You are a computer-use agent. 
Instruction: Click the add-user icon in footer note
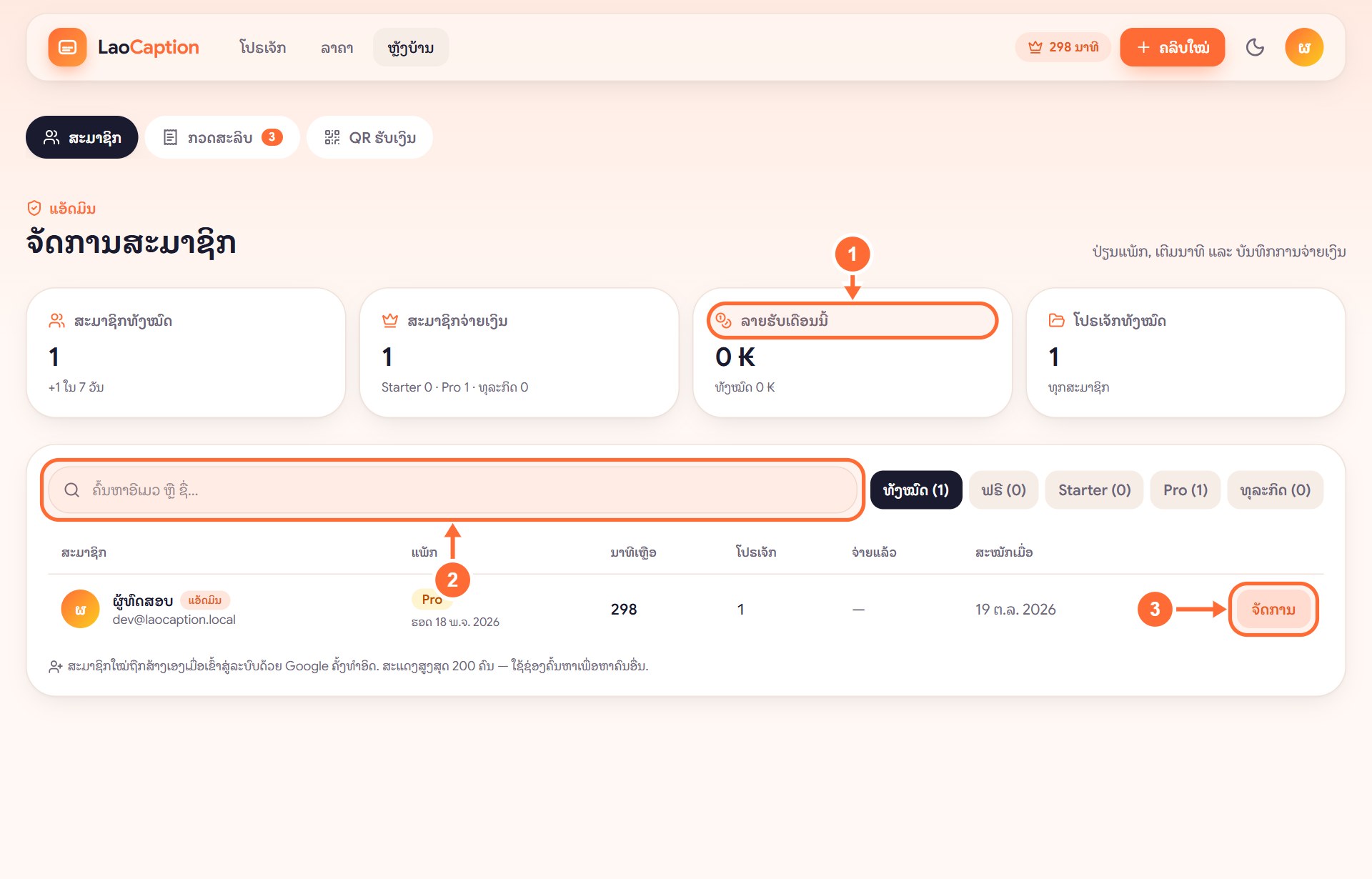tap(56, 667)
